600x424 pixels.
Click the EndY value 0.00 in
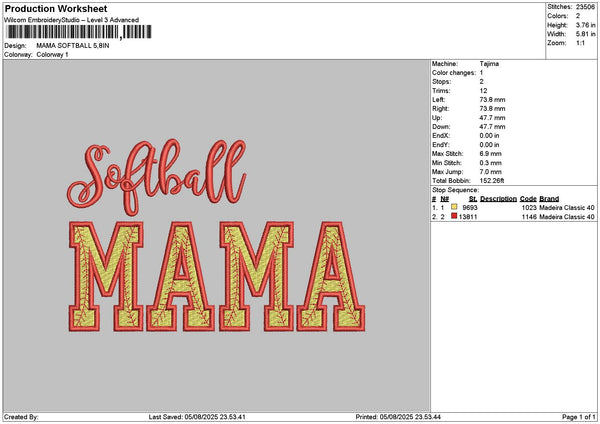489,145
